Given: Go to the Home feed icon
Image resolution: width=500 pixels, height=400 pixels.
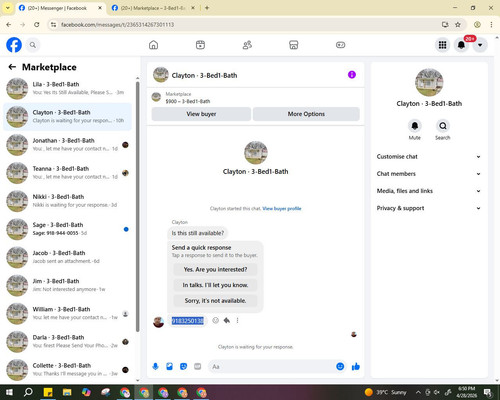Looking at the screenshot, I should 153,45.
